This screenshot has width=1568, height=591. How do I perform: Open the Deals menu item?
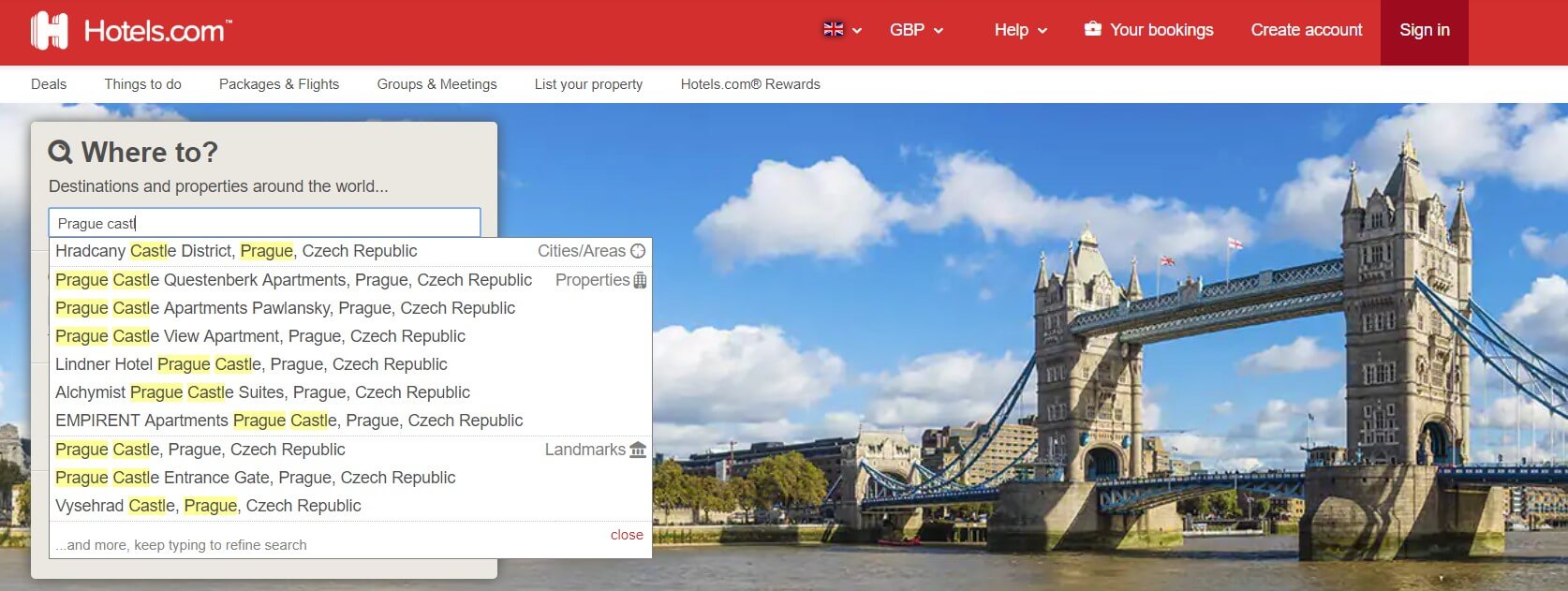[49, 84]
